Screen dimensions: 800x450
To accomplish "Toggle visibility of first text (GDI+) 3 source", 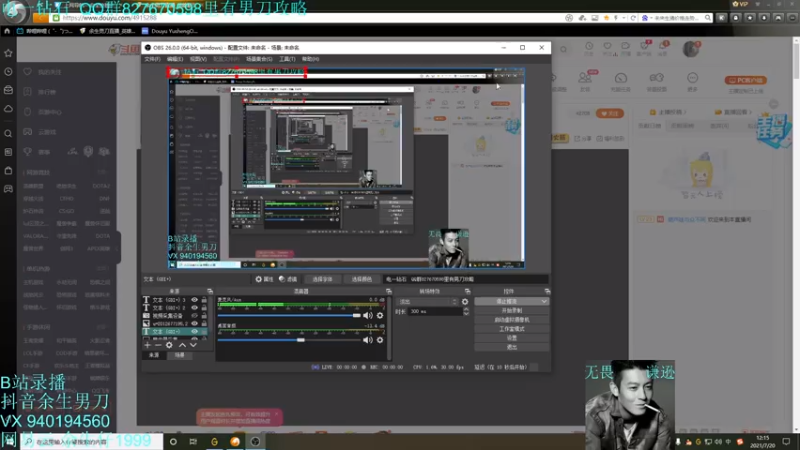I will pyautogui.click(x=194, y=300).
